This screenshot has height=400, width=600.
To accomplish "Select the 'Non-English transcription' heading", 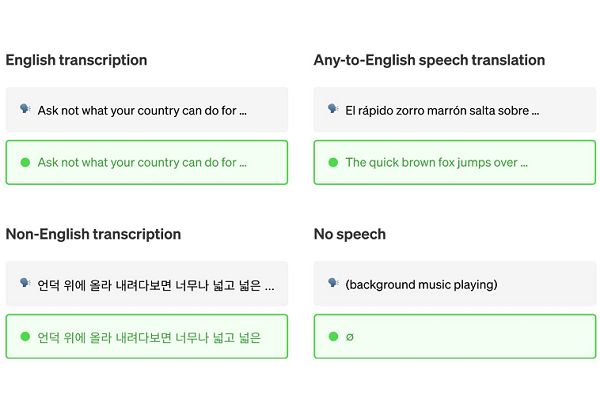I will 93,234.
